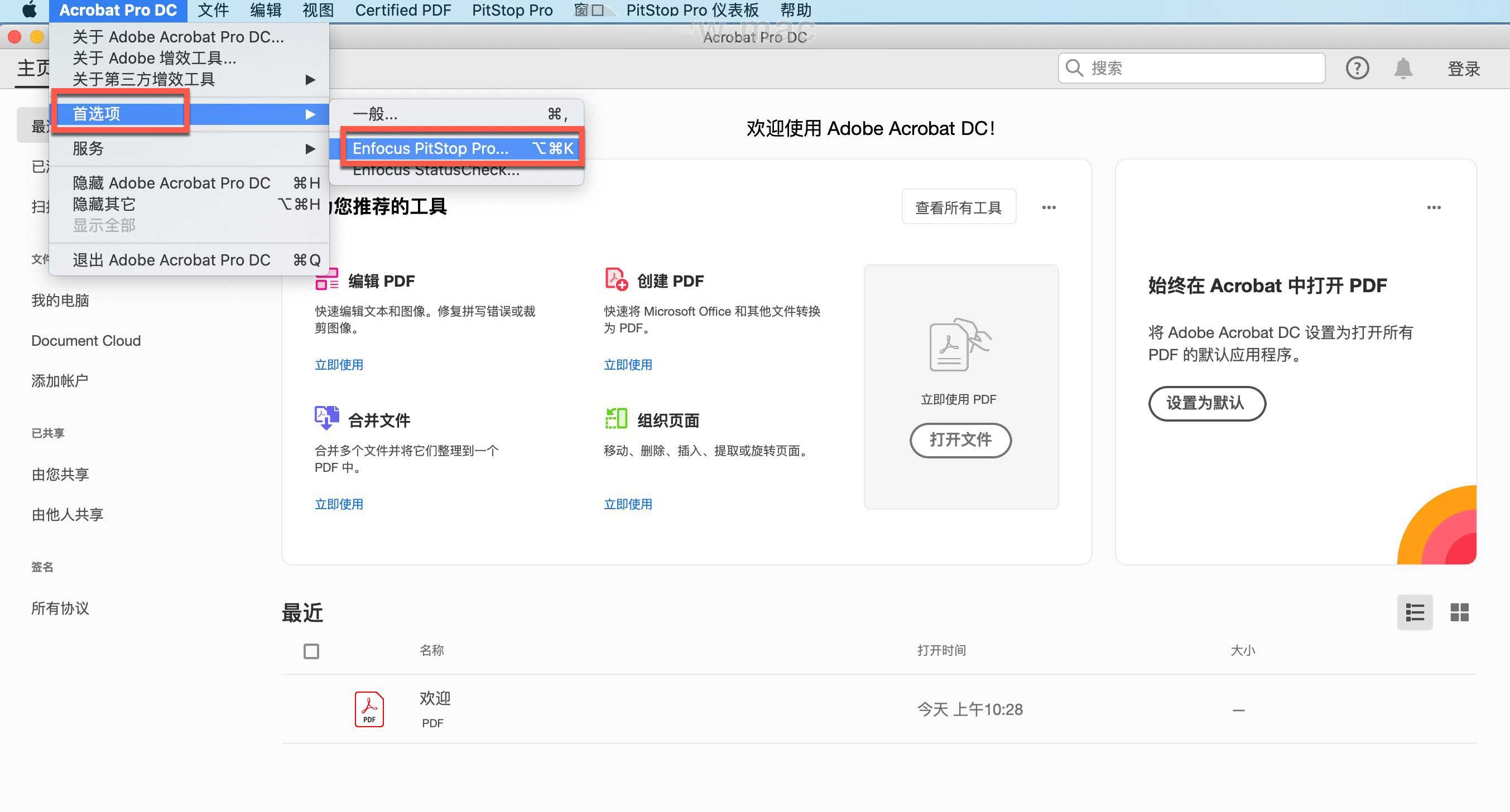Click the search magnifier icon
1510x812 pixels.
click(x=1074, y=68)
